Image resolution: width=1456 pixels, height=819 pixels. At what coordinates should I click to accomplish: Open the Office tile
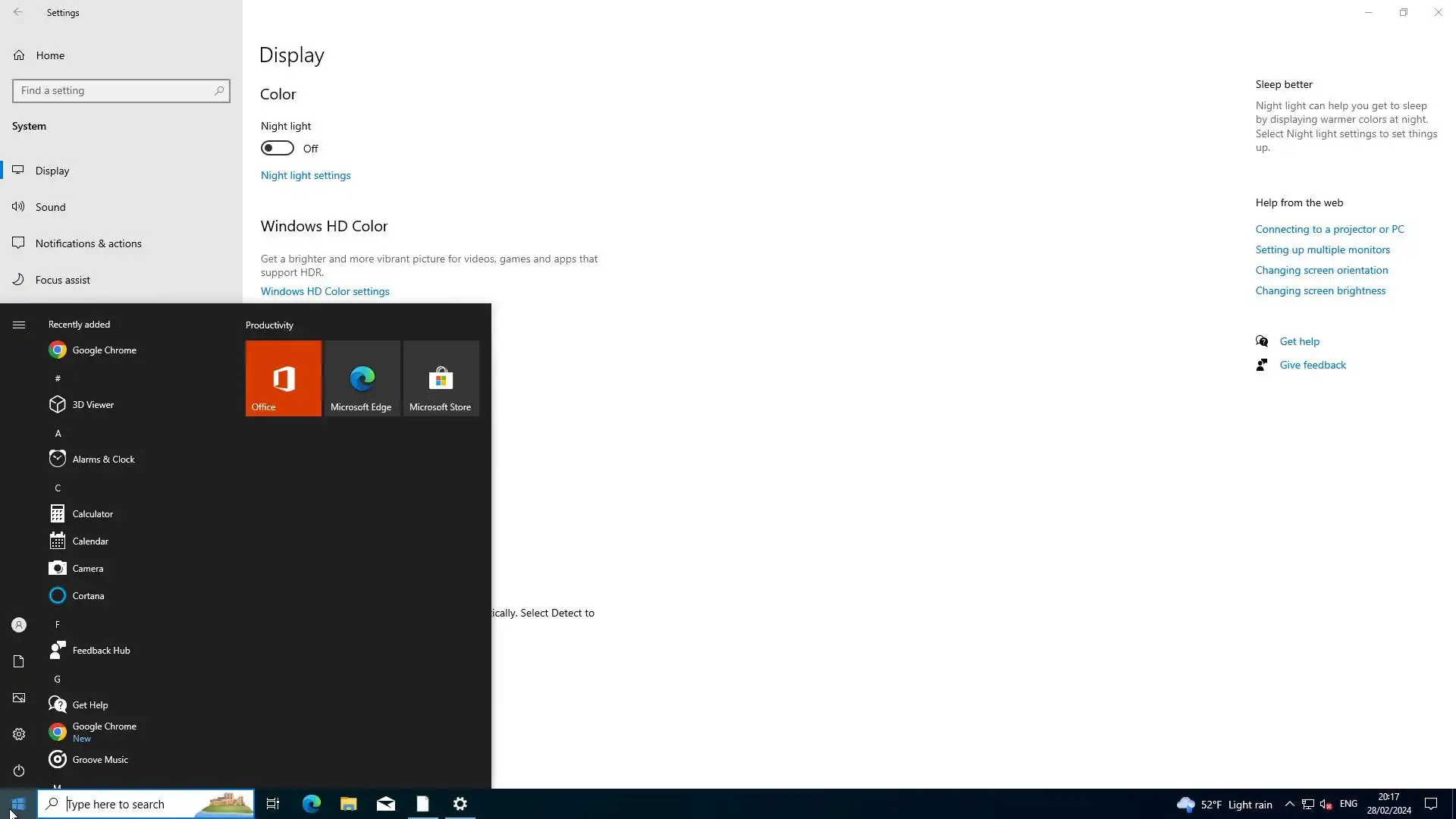(283, 378)
